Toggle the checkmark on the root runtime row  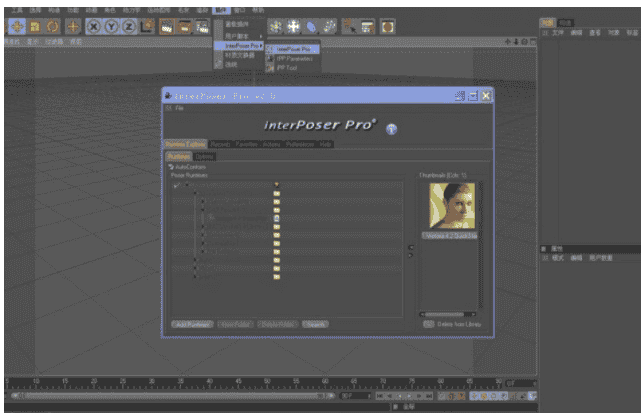pos(176,185)
